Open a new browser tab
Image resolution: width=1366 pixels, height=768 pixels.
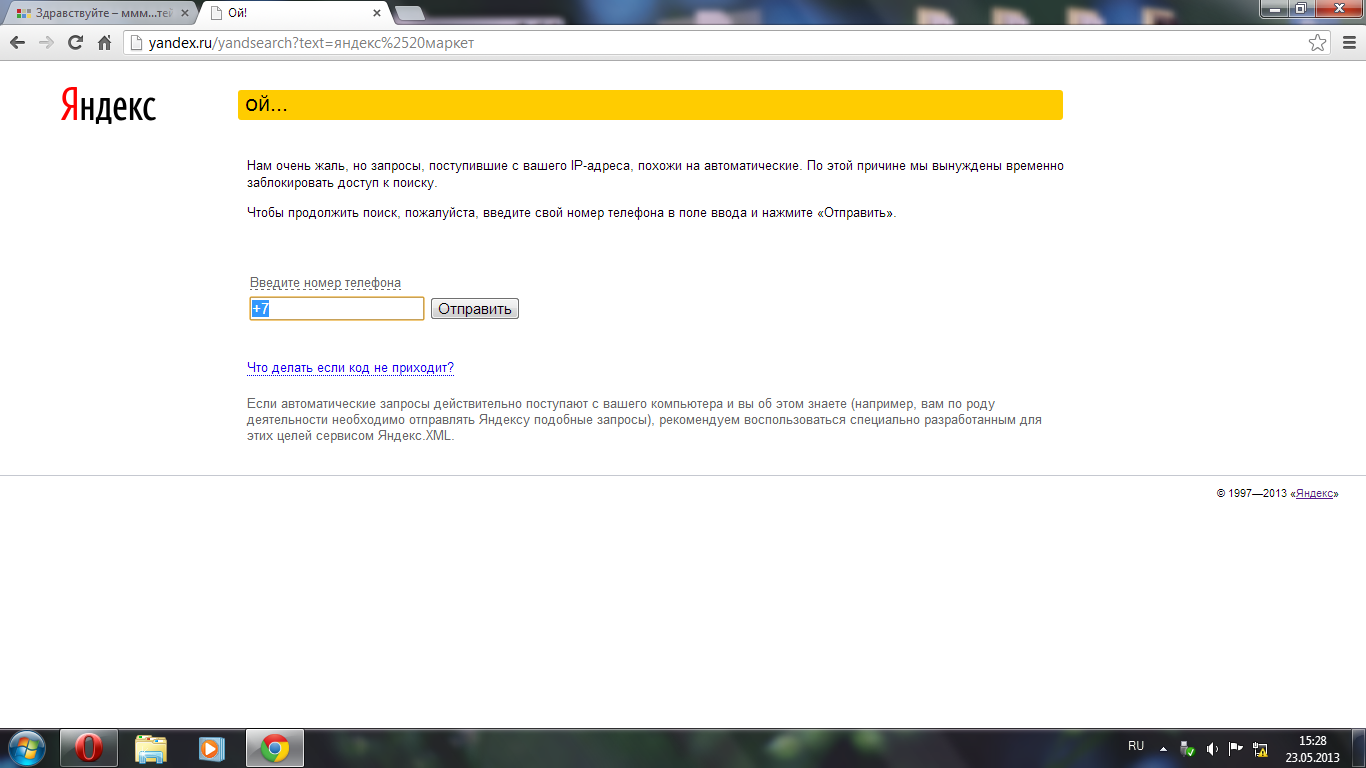click(410, 13)
